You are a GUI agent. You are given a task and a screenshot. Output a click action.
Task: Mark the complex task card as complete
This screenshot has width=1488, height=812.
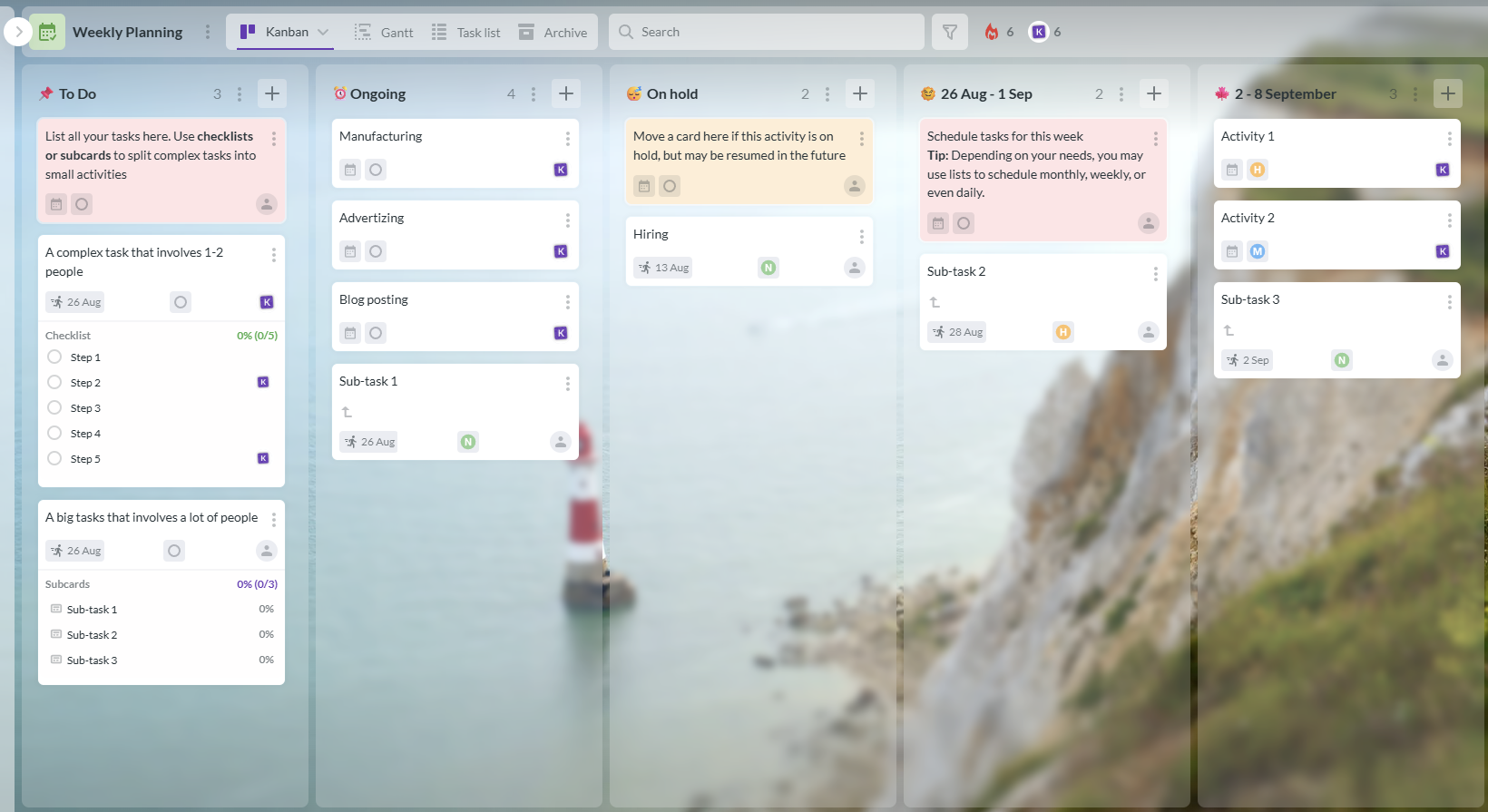tap(181, 302)
